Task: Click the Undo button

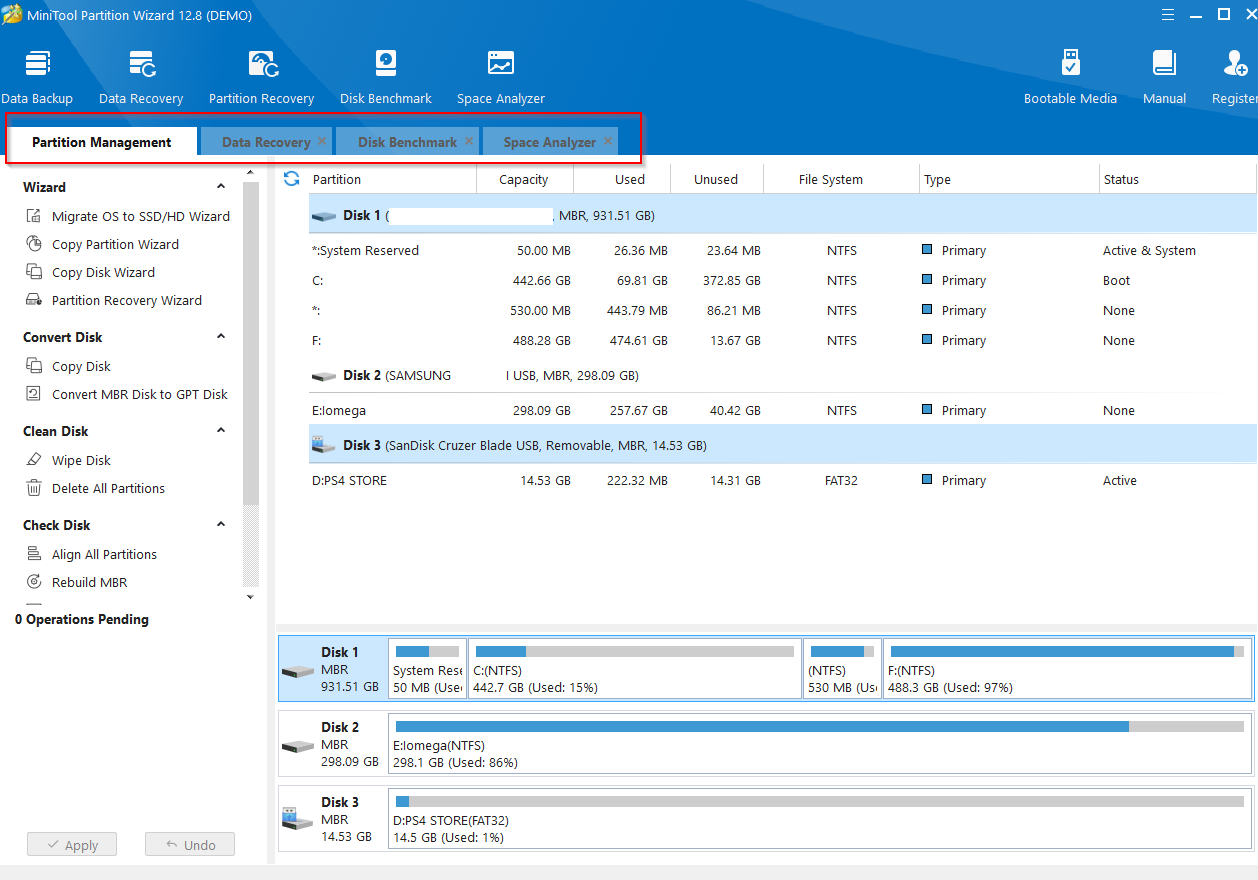Action: pos(190,845)
